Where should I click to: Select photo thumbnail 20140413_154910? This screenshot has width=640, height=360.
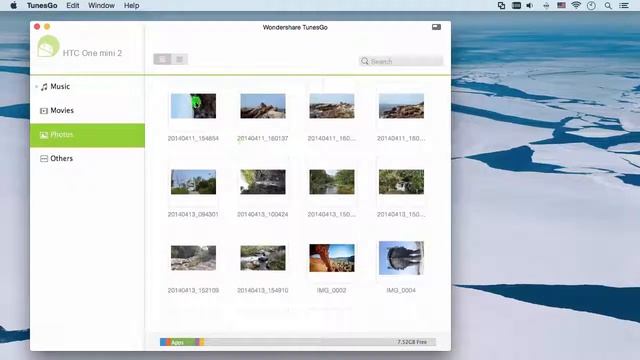[263, 258]
